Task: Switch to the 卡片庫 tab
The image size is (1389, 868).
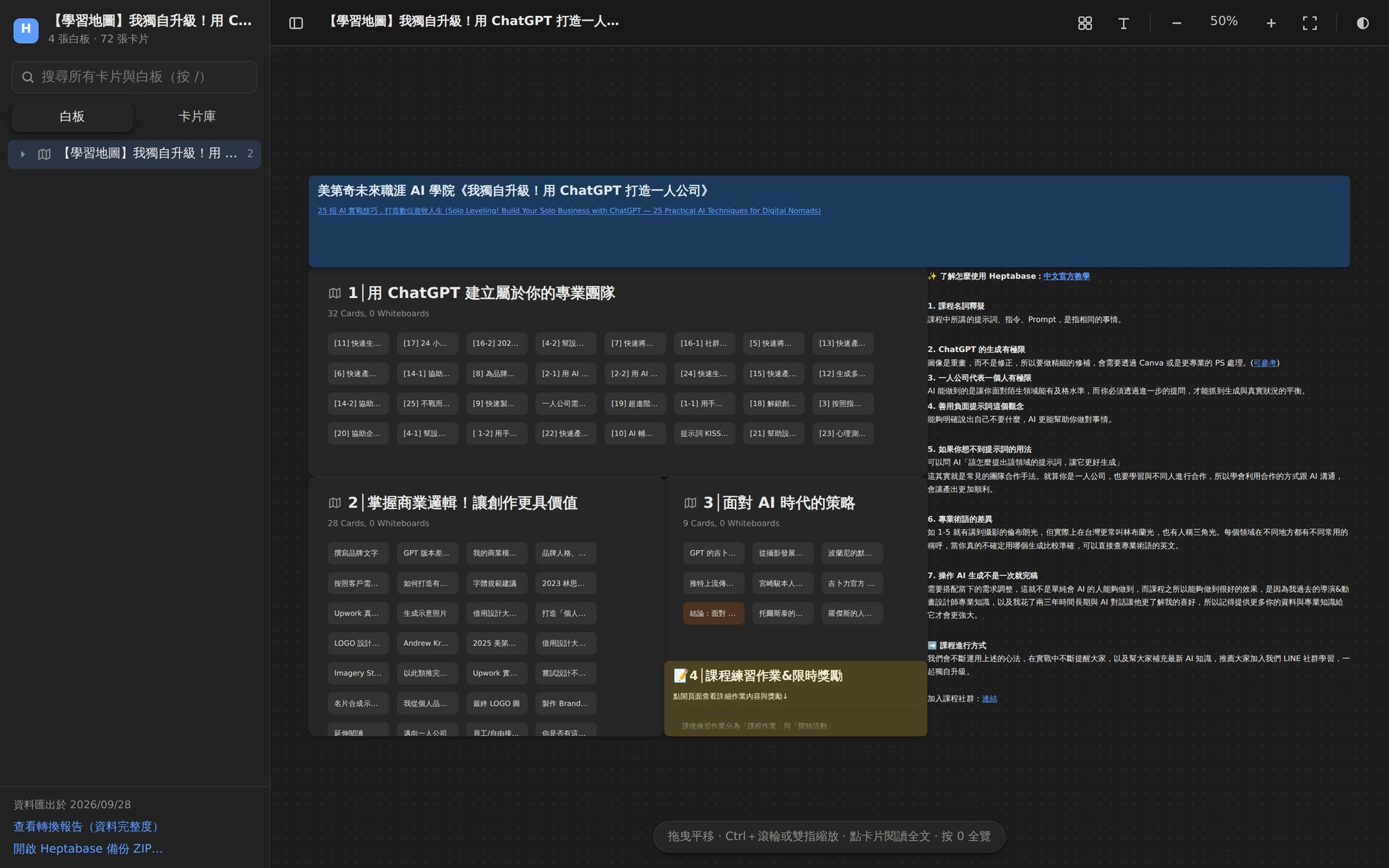Action: coord(197,117)
